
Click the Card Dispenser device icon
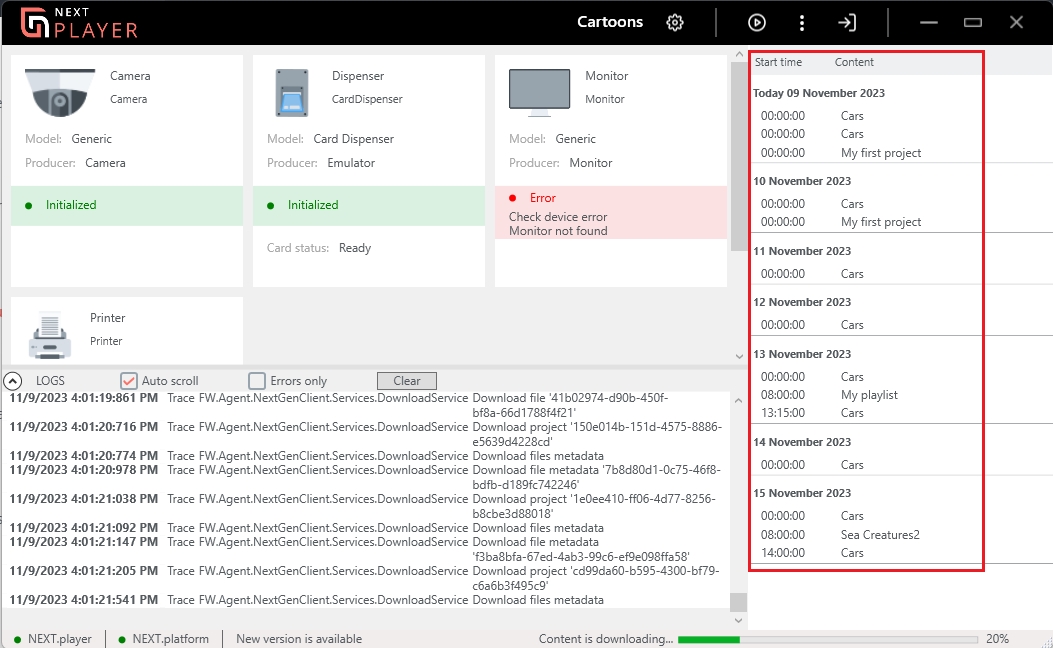[x=292, y=93]
